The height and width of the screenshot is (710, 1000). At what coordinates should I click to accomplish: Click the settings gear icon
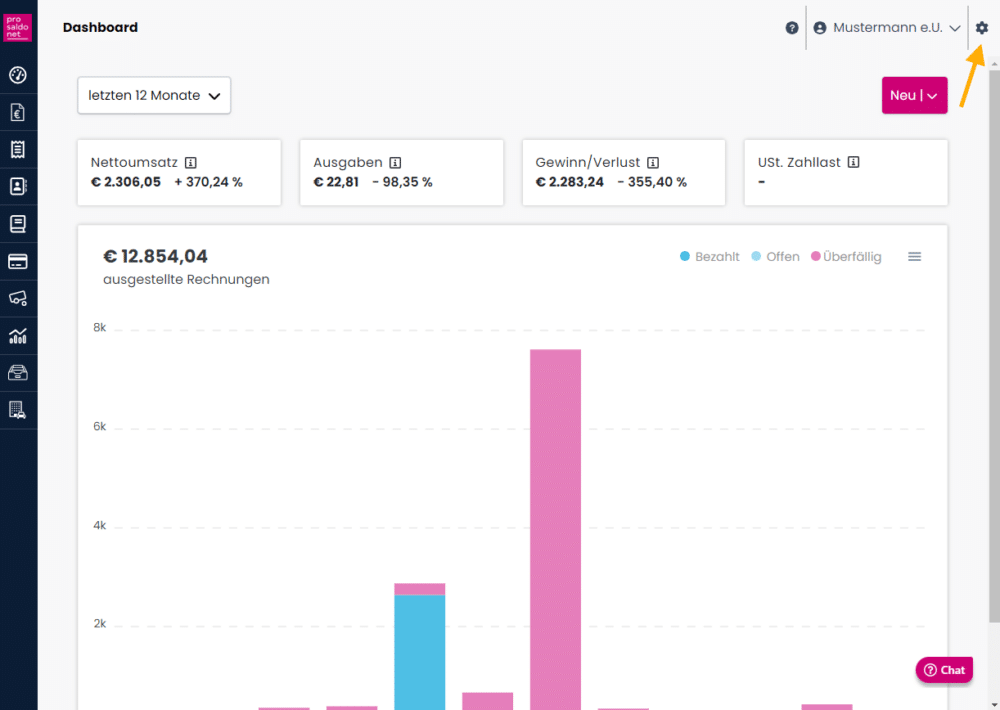click(x=982, y=28)
